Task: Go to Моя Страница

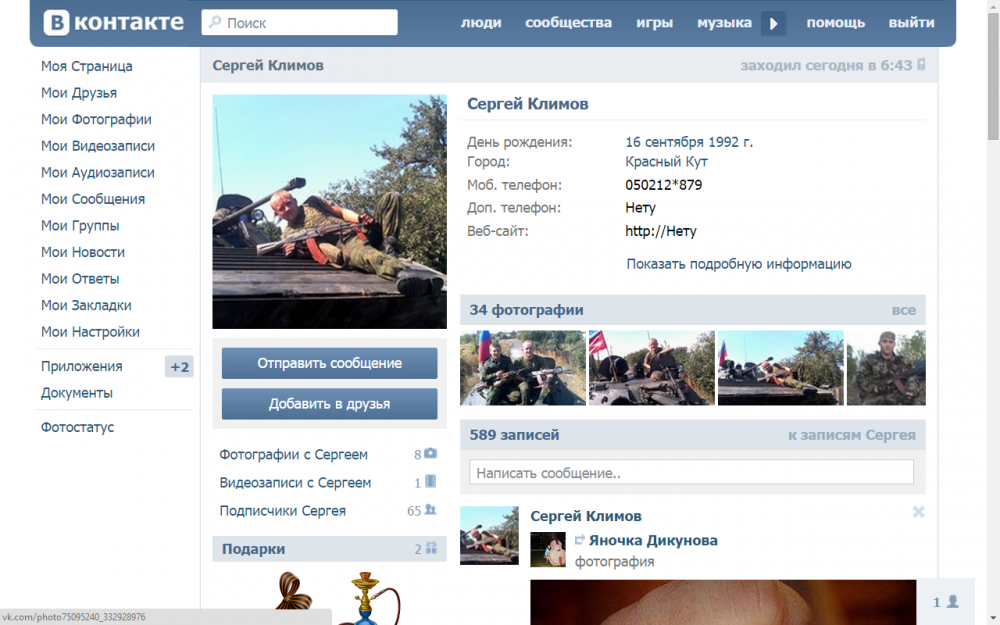Action: [x=87, y=66]
